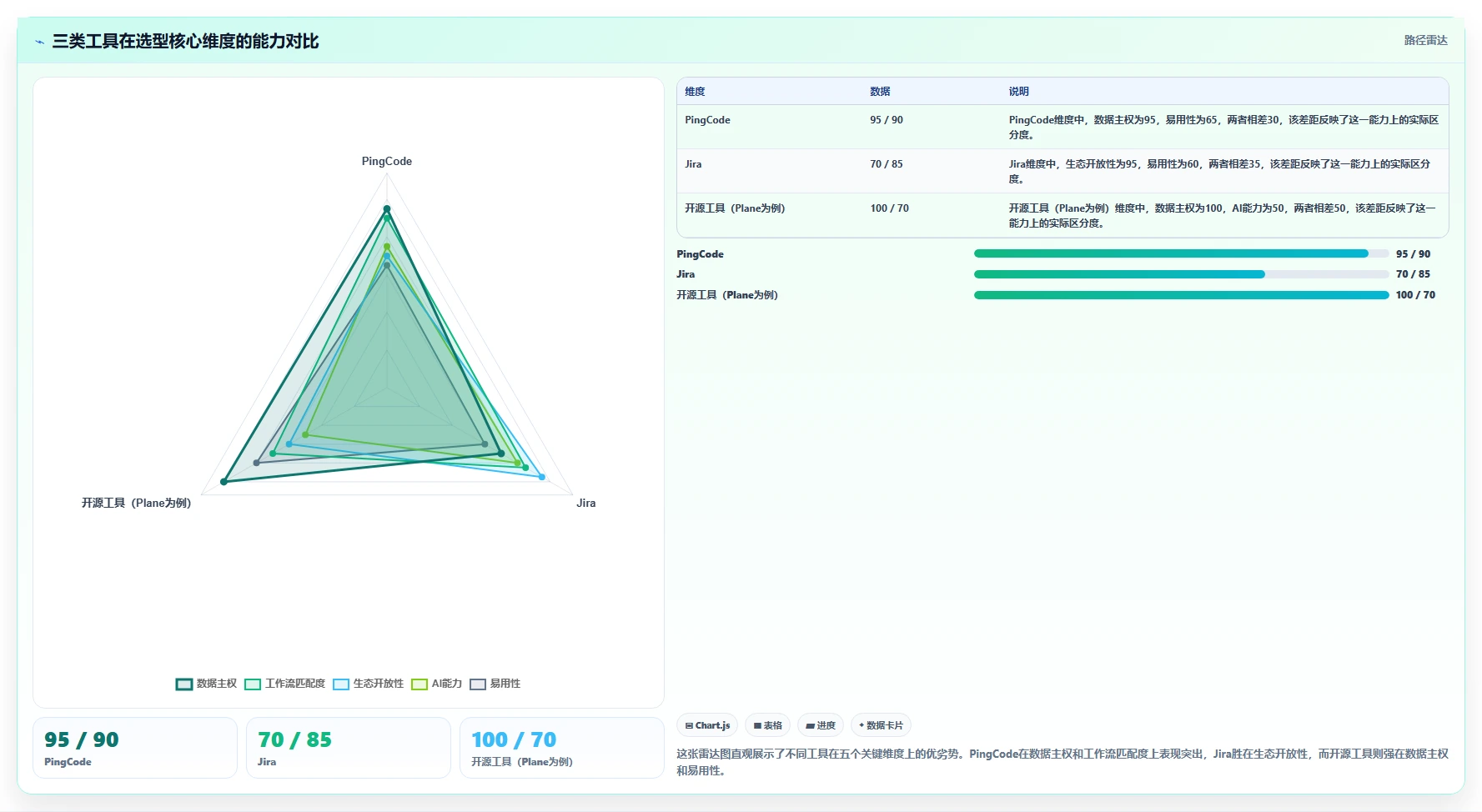Toggle the 易用性 legend entry
Viewport: 1482px width, 812px height.
(495, 684)
